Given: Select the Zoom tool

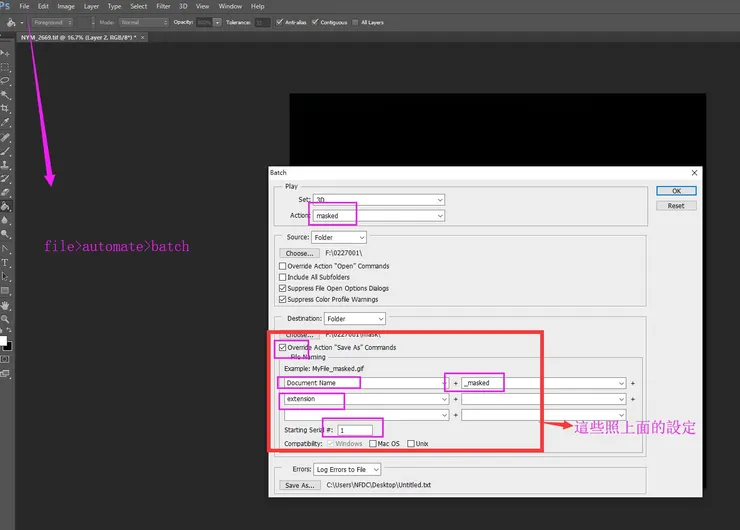Looking at the screenshot, I should tap(5, 319).
